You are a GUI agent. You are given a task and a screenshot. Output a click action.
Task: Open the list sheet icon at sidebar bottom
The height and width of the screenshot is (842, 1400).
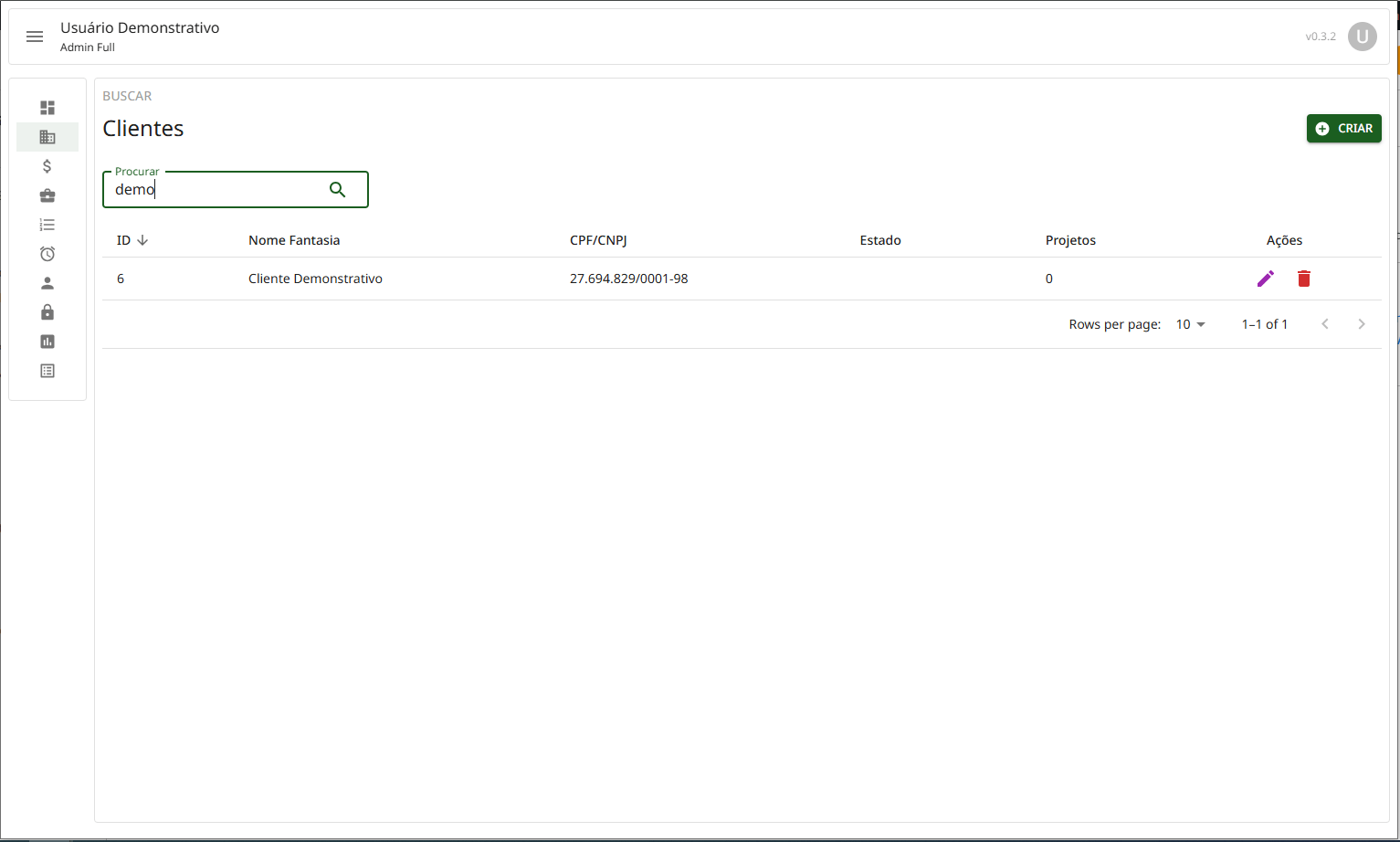click(x=47, y=371)
